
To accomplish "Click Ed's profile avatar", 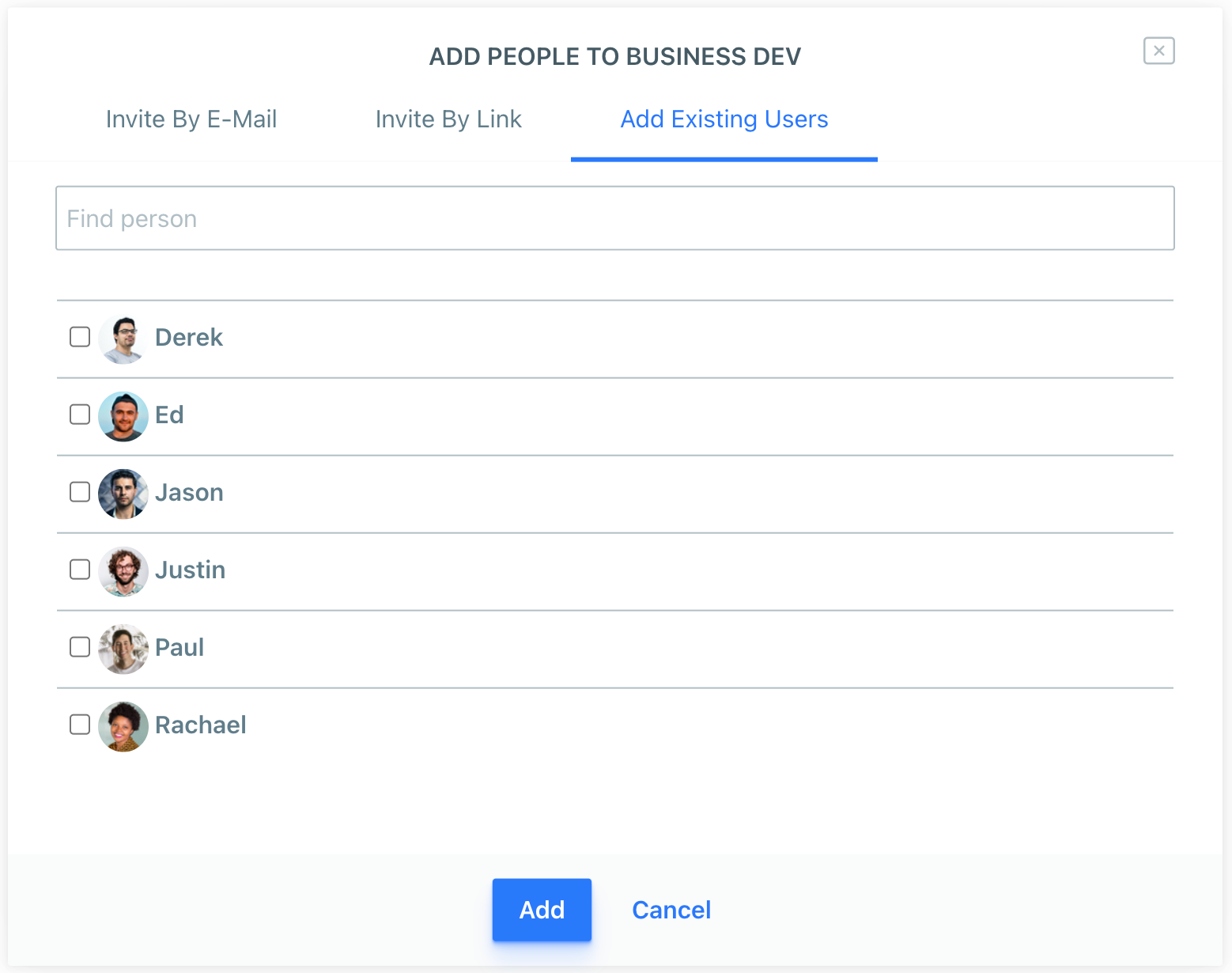I will pos(123,416).
